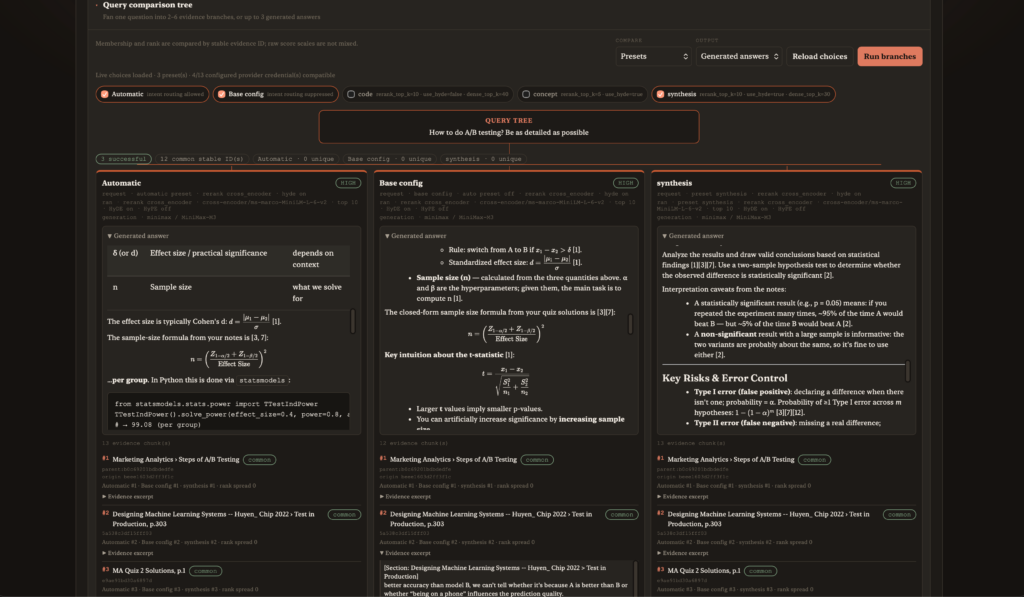Click common badge on synthesis's MA Quiz 2 Solutions

click(760, 571)
